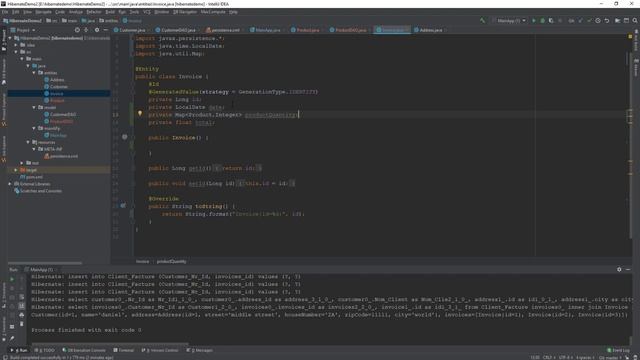Collapse the main folder in project tree
This screenshot has height=360, width=640.
22,59
